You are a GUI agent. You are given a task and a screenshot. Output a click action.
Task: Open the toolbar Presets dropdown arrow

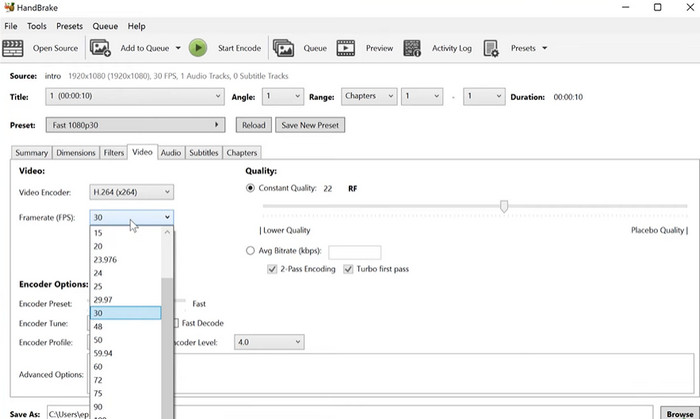coord(545,48)
